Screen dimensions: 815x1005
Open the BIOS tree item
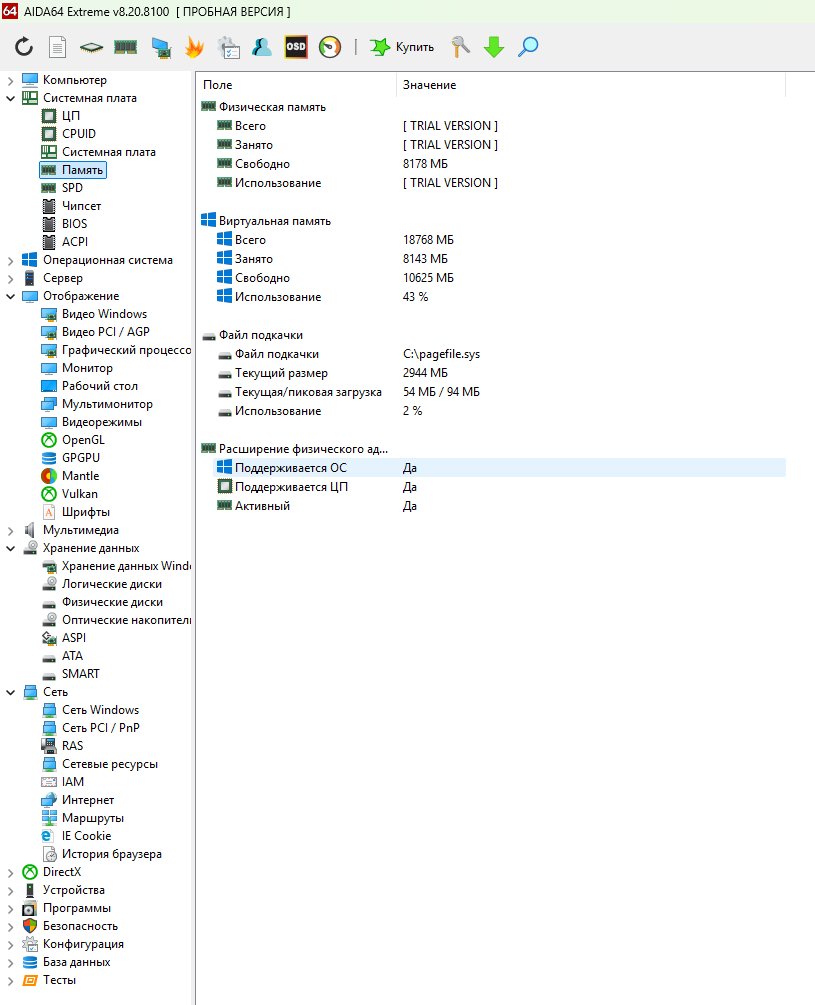click(x=74, y=224)
